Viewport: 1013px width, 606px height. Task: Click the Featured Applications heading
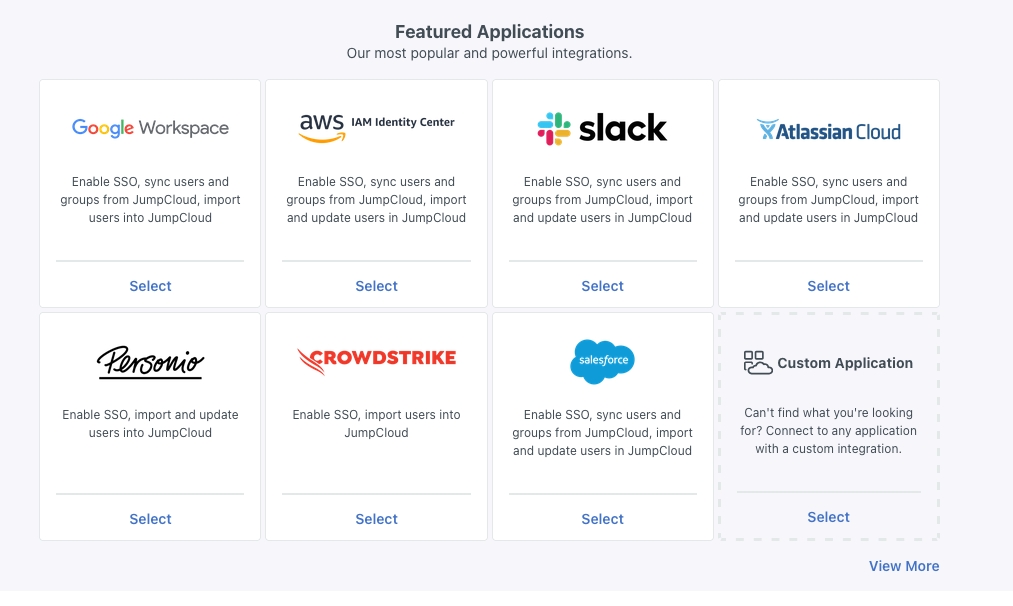pos(489,32)
